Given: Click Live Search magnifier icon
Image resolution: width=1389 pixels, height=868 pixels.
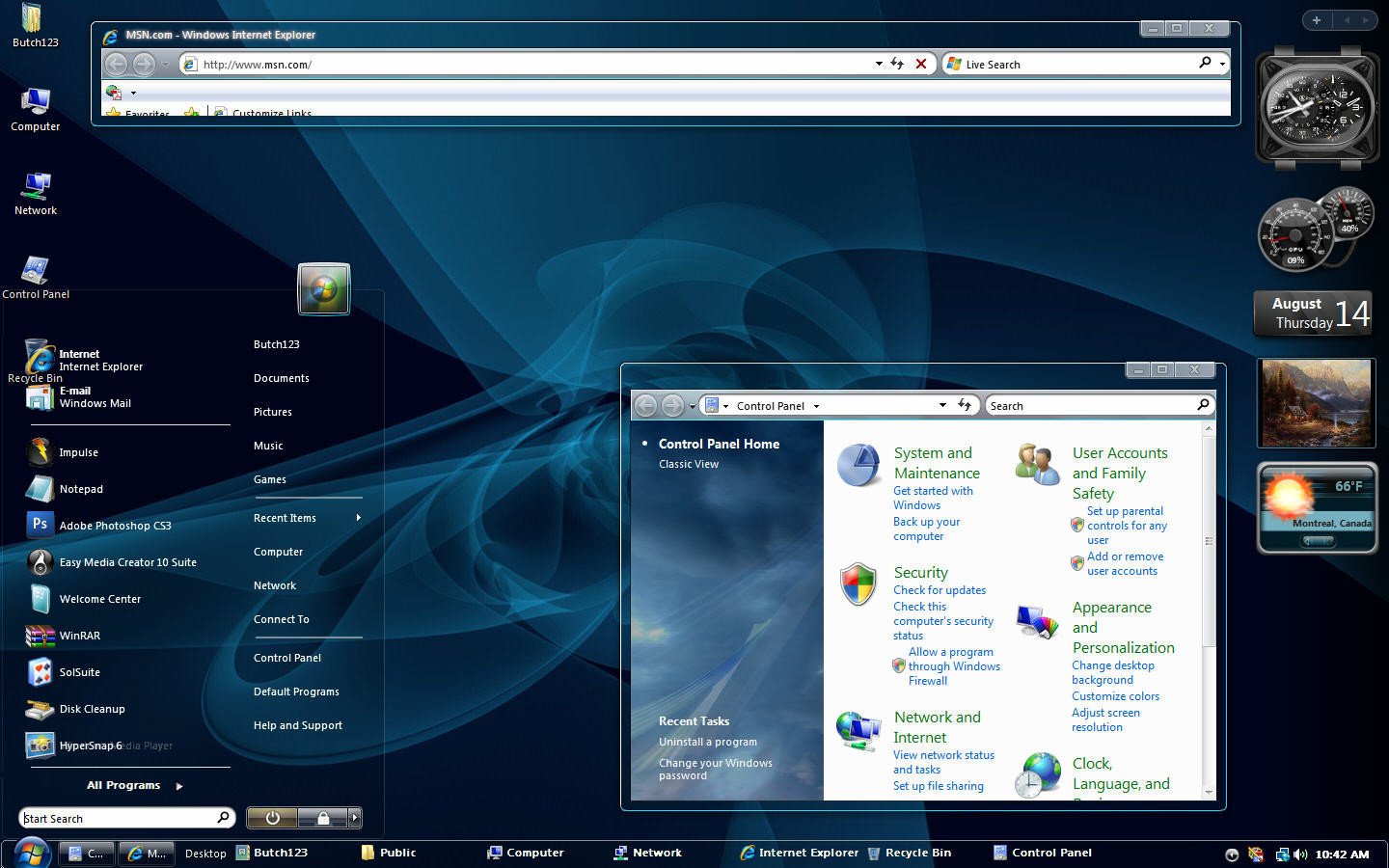Looking at the screenshot, I should (x=1205, y=63).
